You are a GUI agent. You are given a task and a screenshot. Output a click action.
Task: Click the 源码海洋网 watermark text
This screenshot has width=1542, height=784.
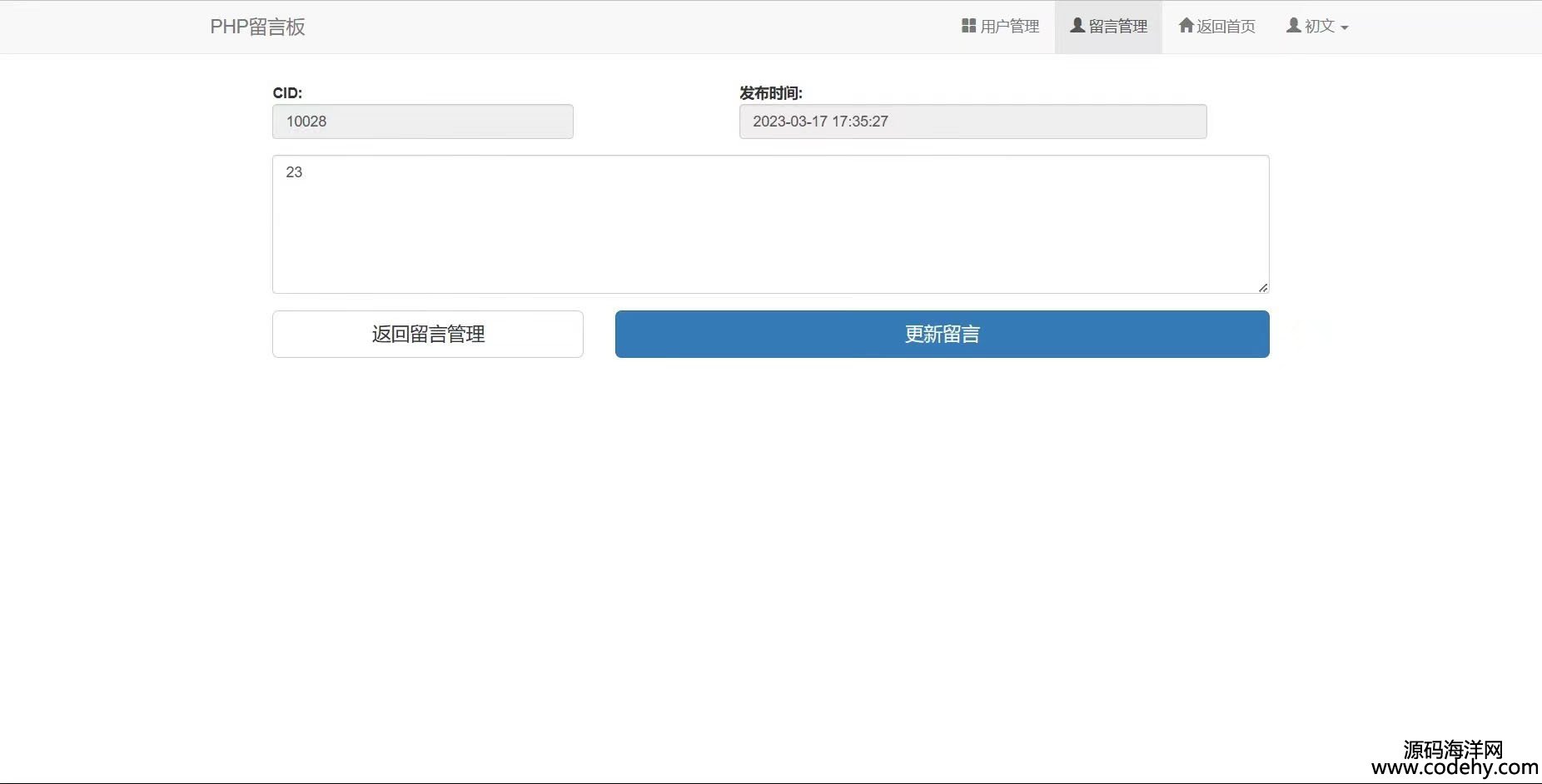pyautogui.click(x=1453, y=750)
